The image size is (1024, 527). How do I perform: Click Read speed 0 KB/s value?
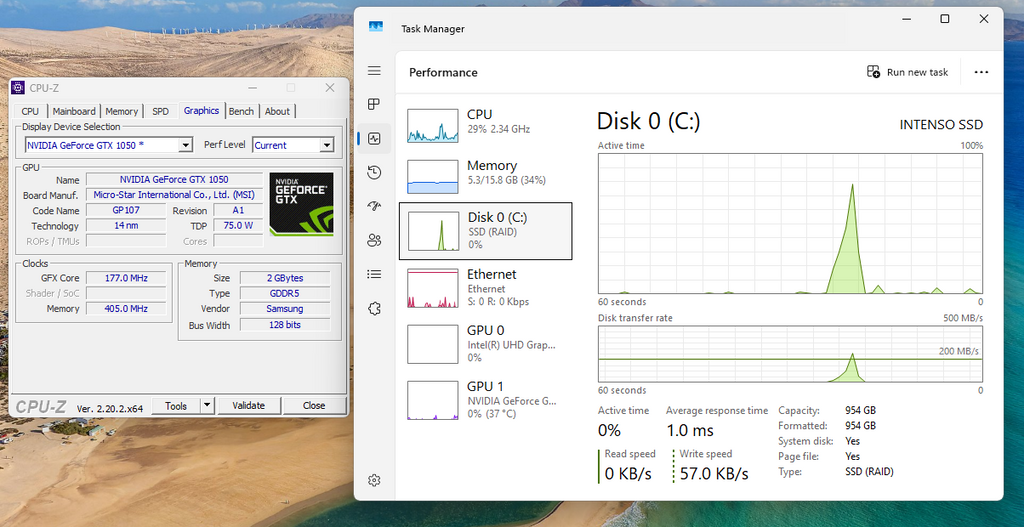(628, 473)
